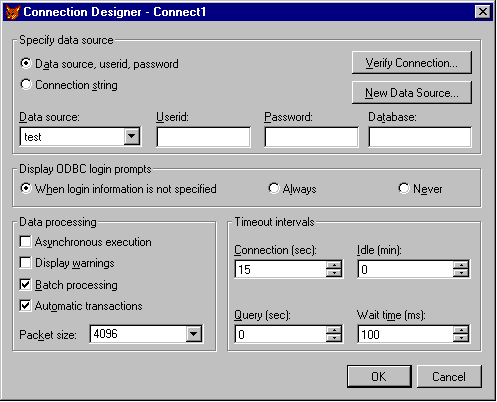The image size is (497, 402).
Task: Increase Connection timeout with up arrow
Action: point(334,265)
